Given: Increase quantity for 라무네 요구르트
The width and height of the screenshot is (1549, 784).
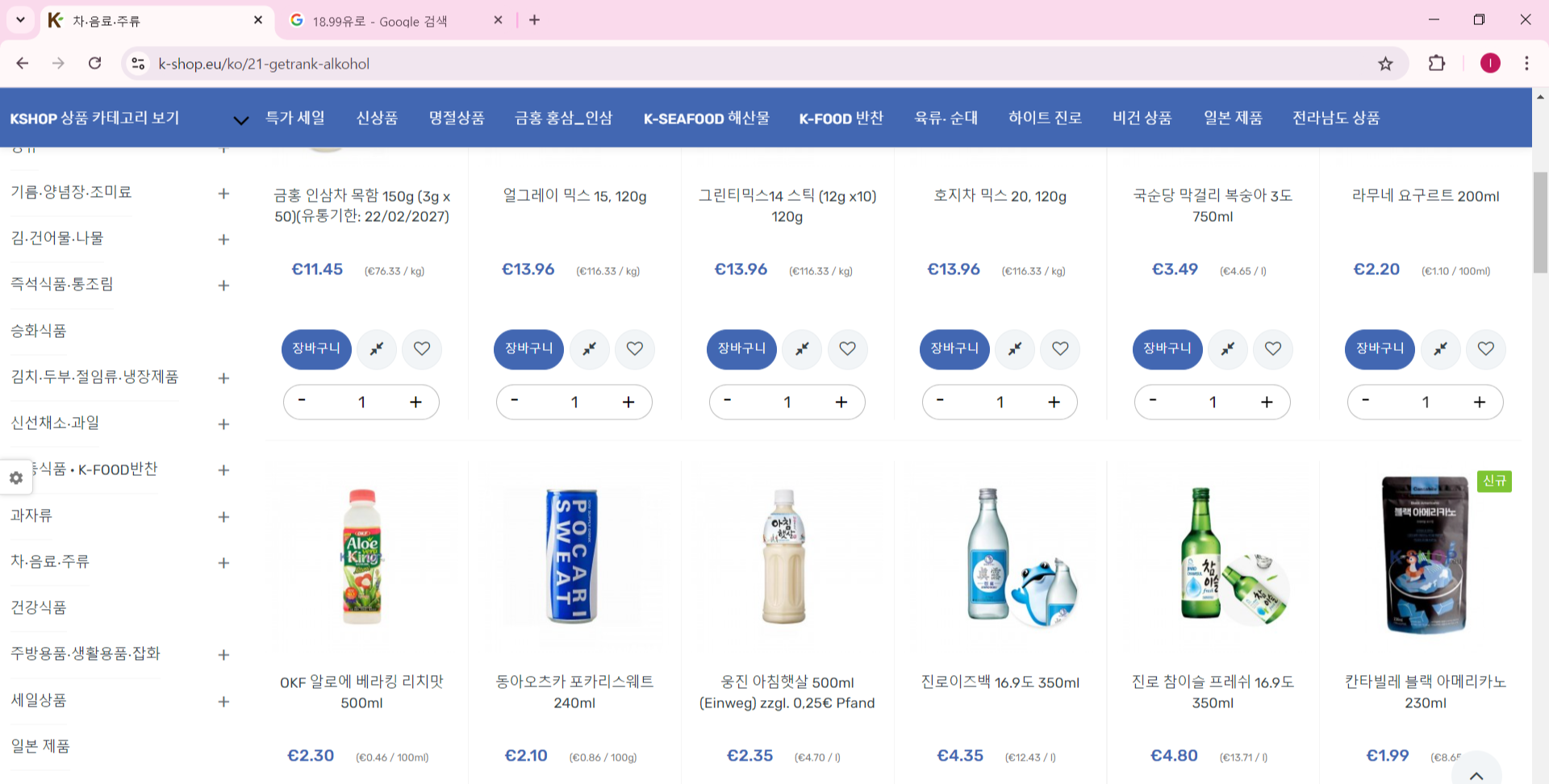Looking at the screenshot, I should [x=1480, y=402].
